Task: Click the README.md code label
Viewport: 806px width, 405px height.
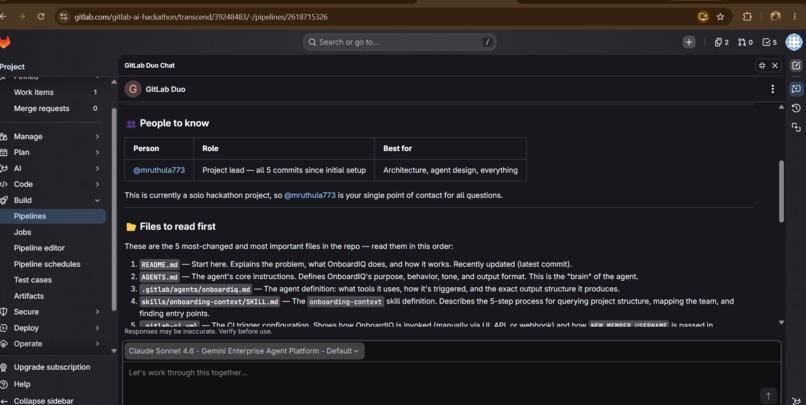Action: coord(159,264)
